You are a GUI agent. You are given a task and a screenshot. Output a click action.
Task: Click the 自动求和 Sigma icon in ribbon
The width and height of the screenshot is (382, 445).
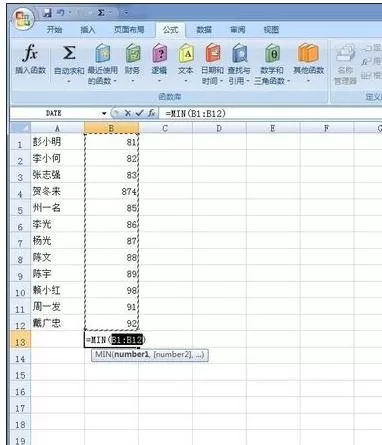(69, 52)
